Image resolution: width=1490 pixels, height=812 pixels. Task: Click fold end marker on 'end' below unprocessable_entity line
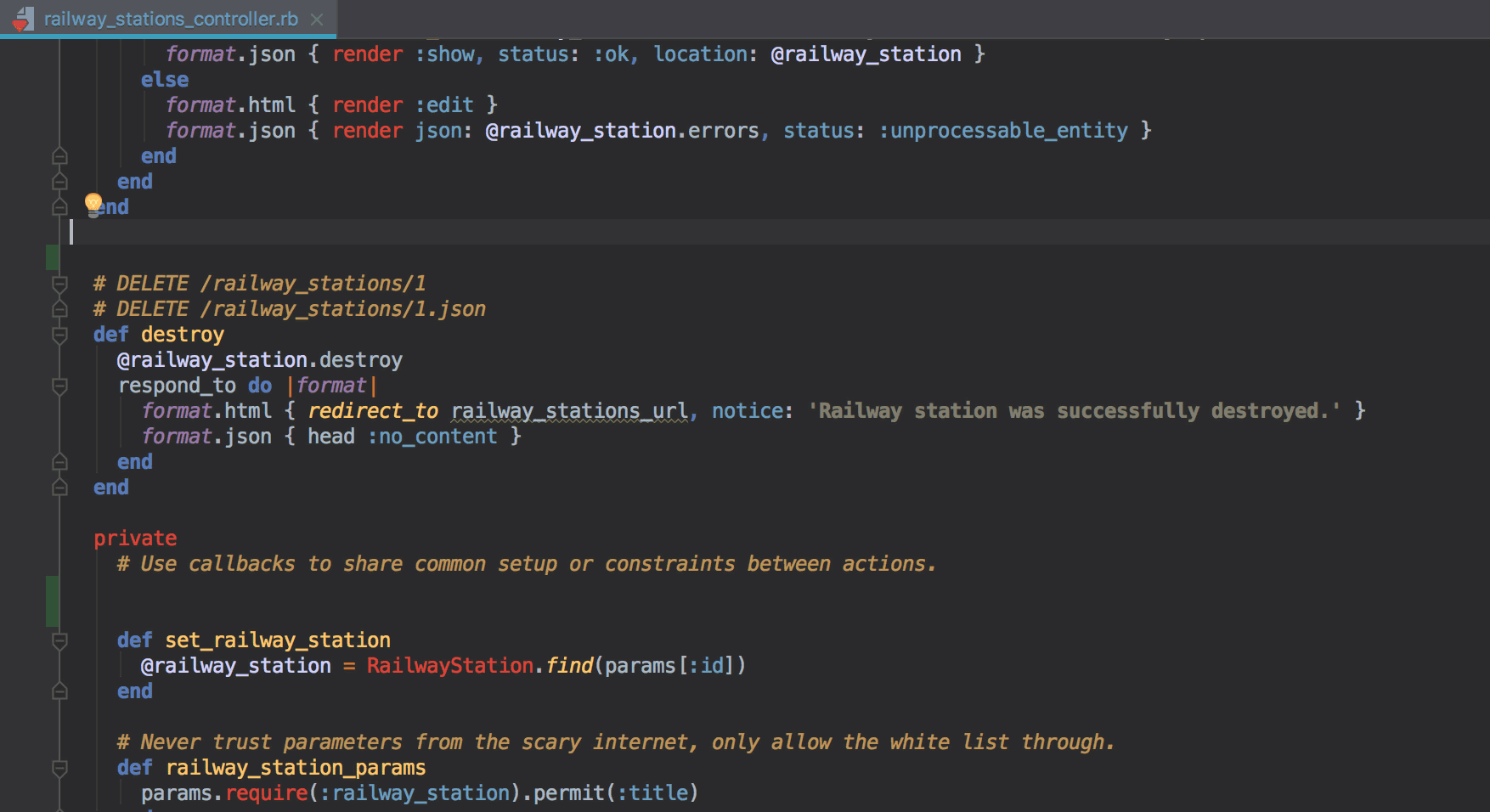coord(59,156)
